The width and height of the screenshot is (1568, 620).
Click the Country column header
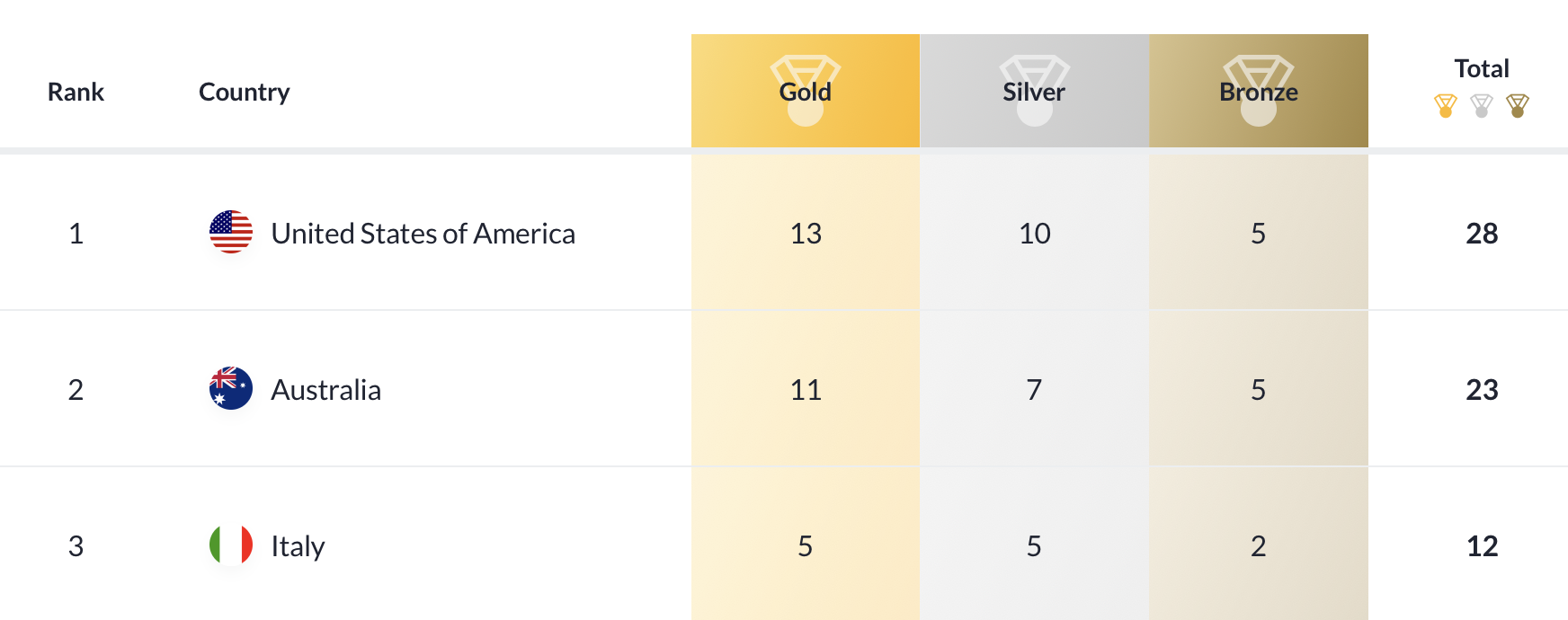pyautogui.click(x=245, y=92)
